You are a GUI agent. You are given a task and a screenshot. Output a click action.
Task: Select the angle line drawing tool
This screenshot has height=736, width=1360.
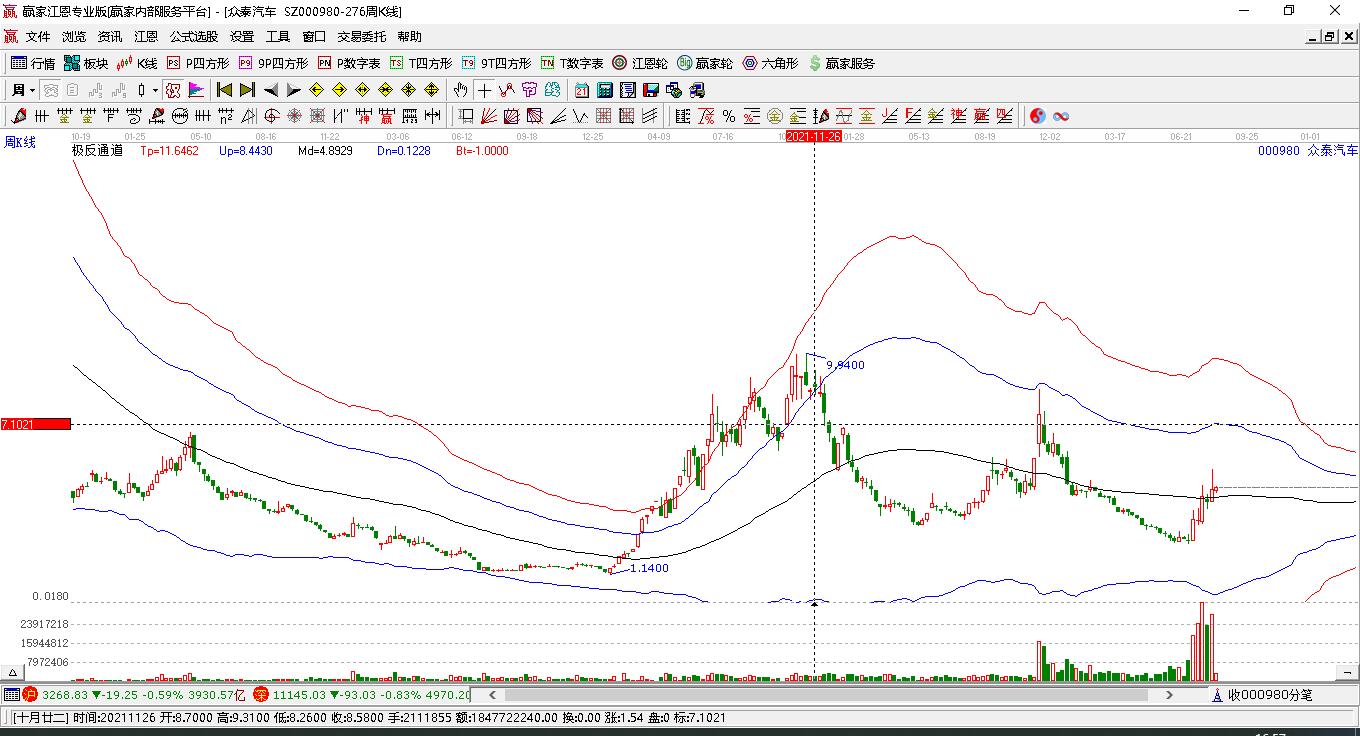559,116
